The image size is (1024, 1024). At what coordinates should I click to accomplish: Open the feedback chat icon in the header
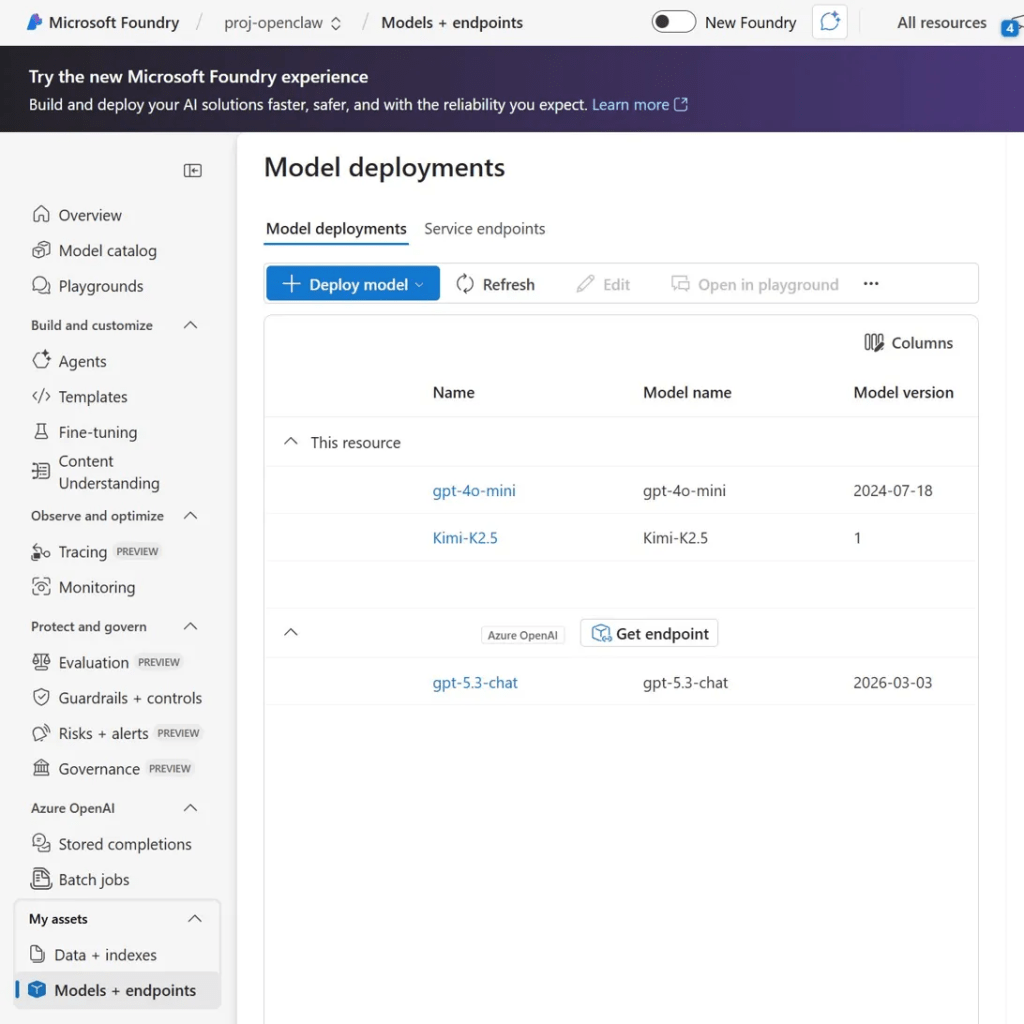(829, 23)
